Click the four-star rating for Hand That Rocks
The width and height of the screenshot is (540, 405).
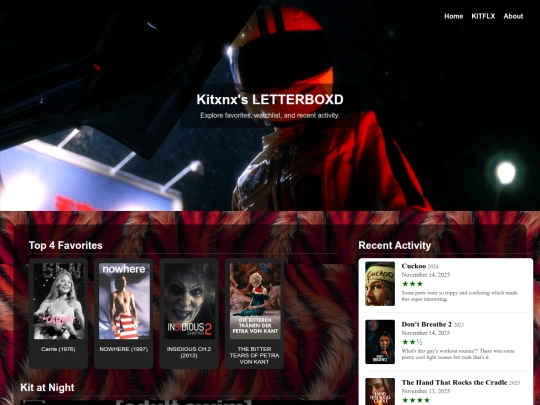pyautogui.click(x=416, y=400)
